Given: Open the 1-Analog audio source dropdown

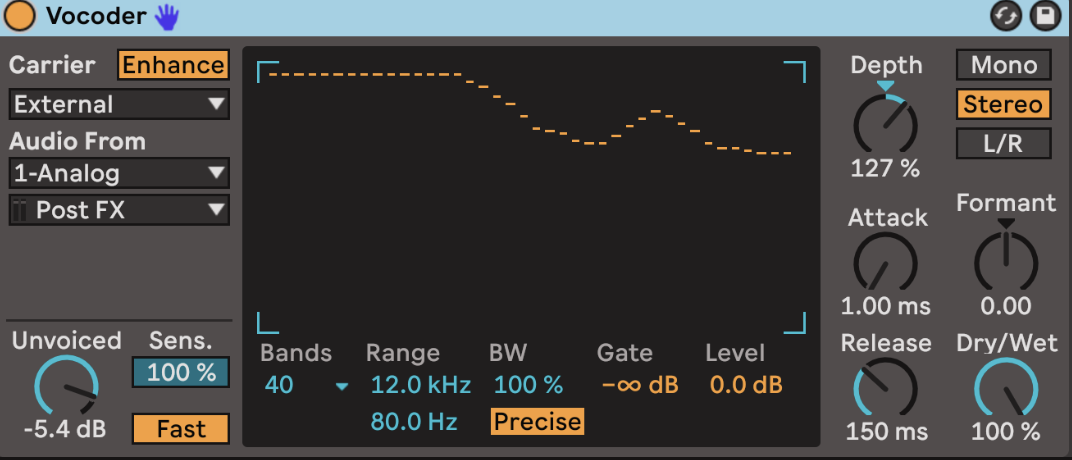Looking at the screenshot, I should (119, 173).
